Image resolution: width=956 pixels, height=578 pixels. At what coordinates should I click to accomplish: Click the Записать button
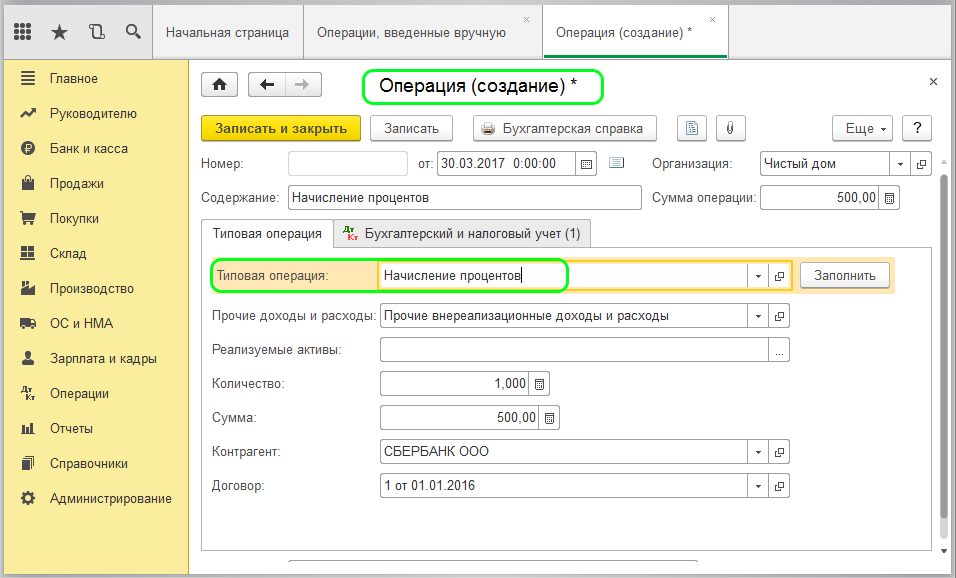coord(412,128)
